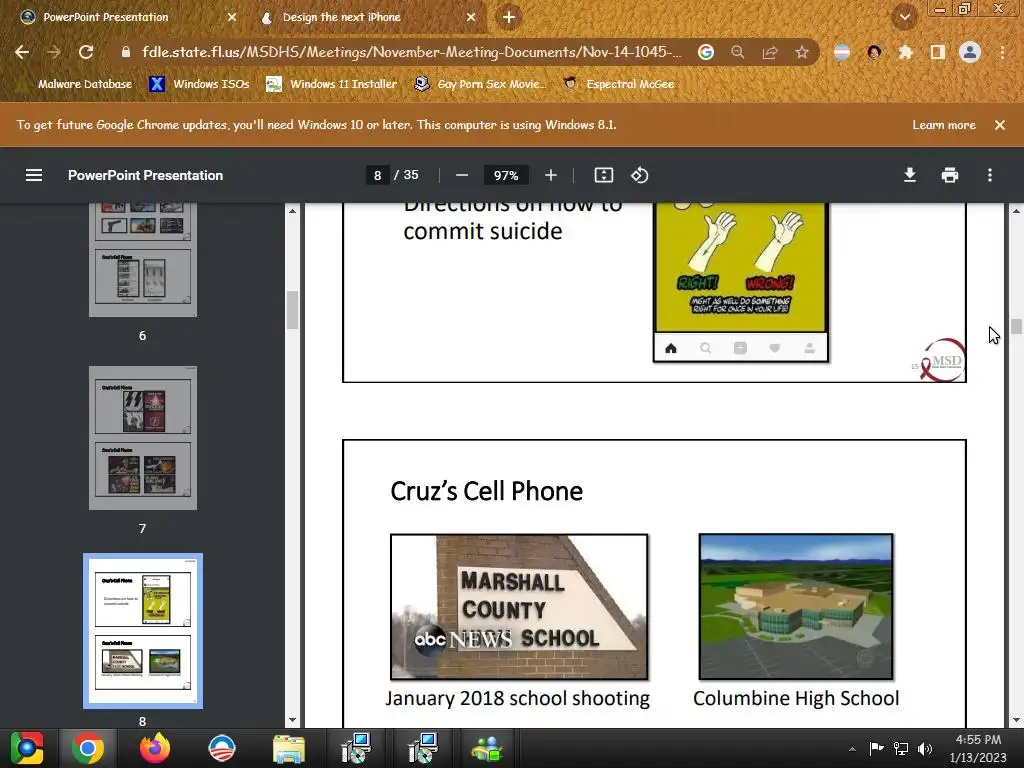The width and height of the screenshot is (1024, 768).
Task: Open a new browser tab
Action: pyautogui.click(x=509, y=17)
